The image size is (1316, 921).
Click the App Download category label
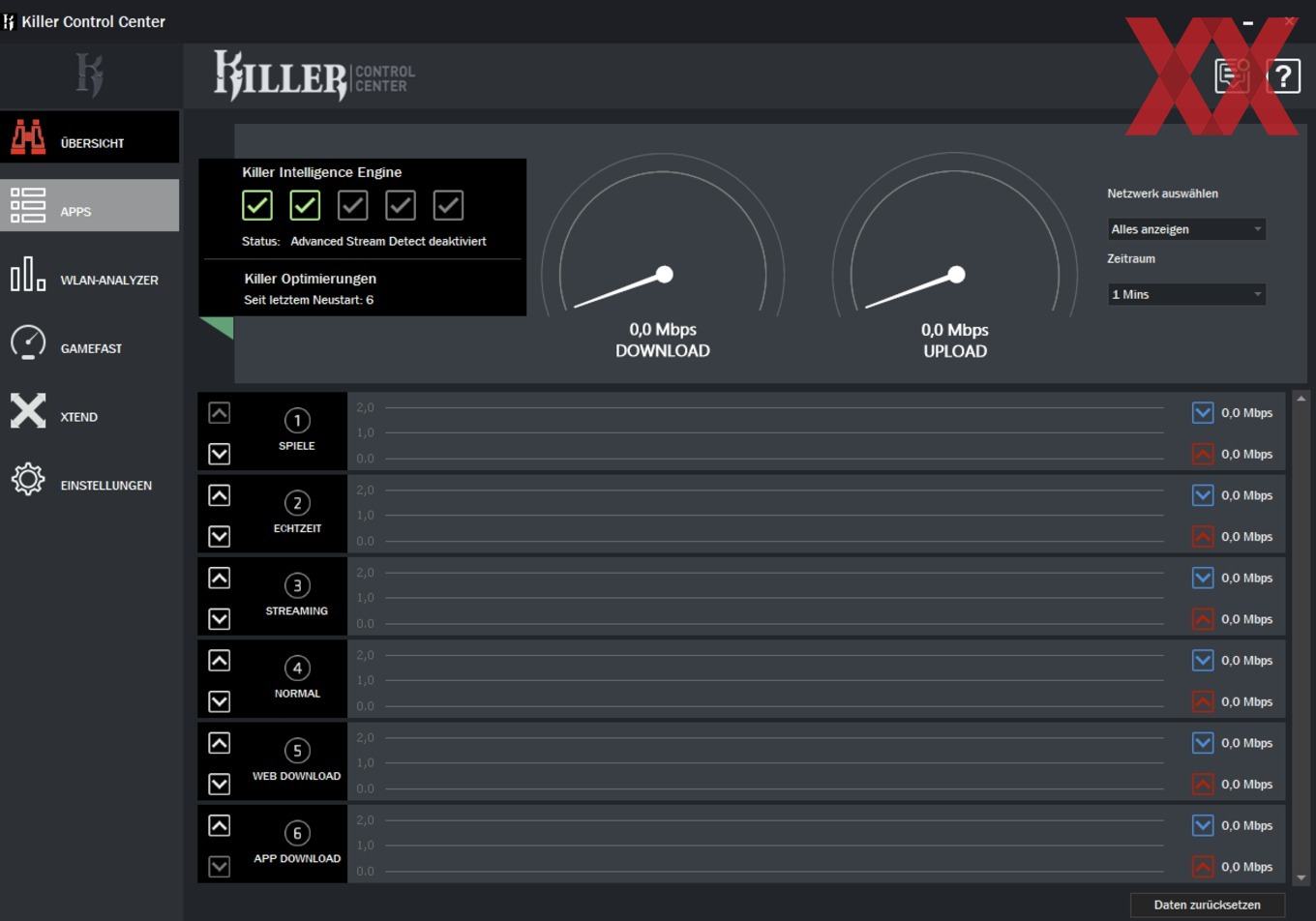[297, 858]
